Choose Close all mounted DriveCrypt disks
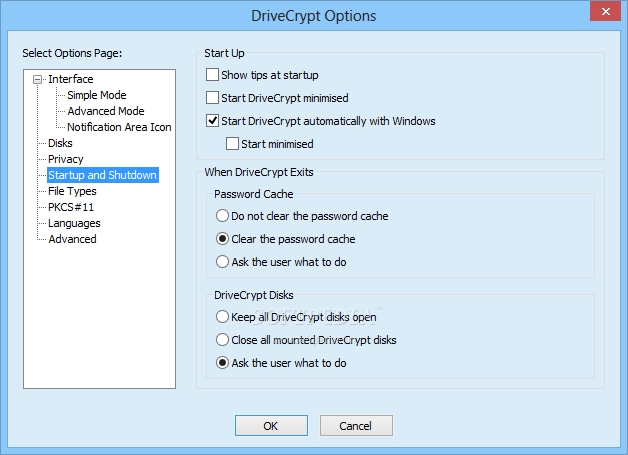The width and height of the screenshot is (628, 455). click(222, 340)
